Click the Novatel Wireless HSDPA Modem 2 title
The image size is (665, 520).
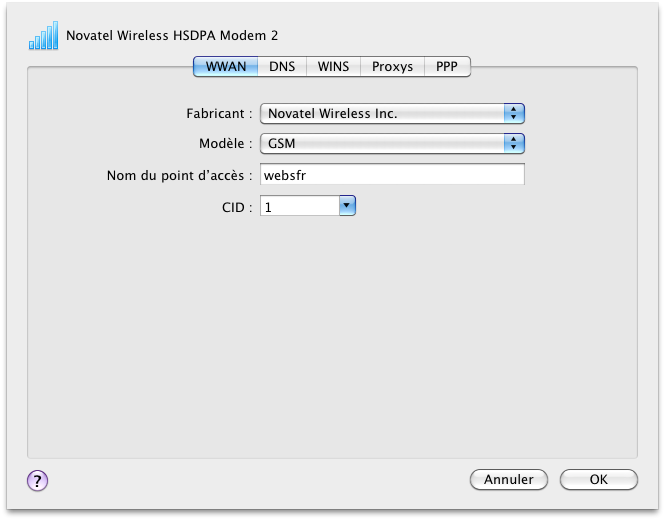coord(172,36)
